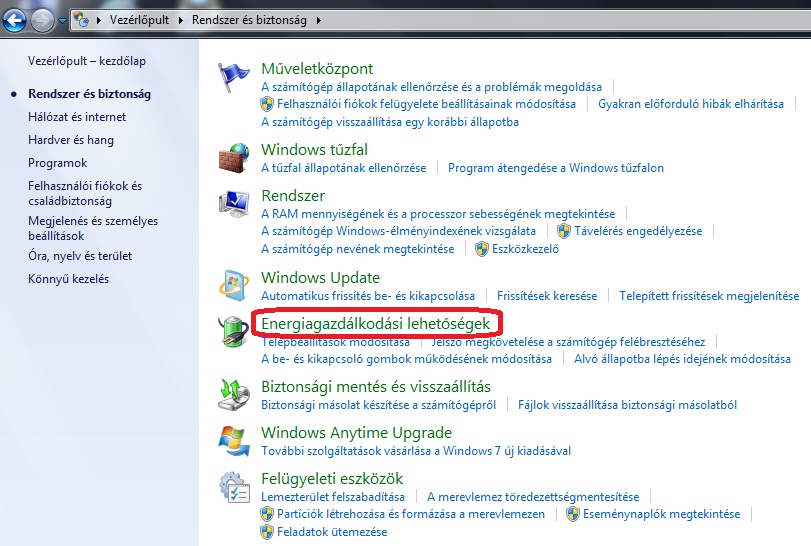The height and width of the screenshot is (546, 811).
Task: Click the Felügyeleti eszközök gear checklist icon
Action: [x=235, y=487]
